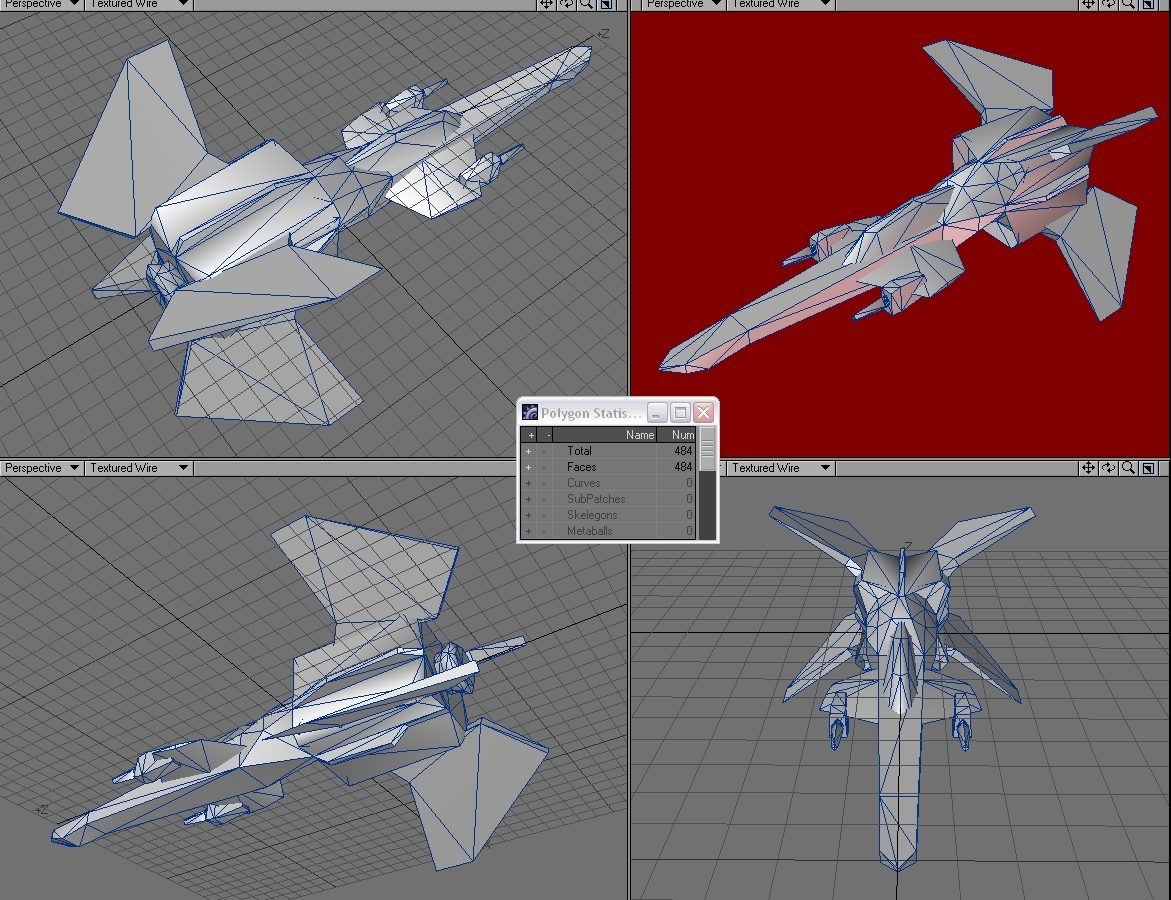The image size is (1171, 900).
Task: Click the minus toggle on the Total row
Action: click(545, 451)
